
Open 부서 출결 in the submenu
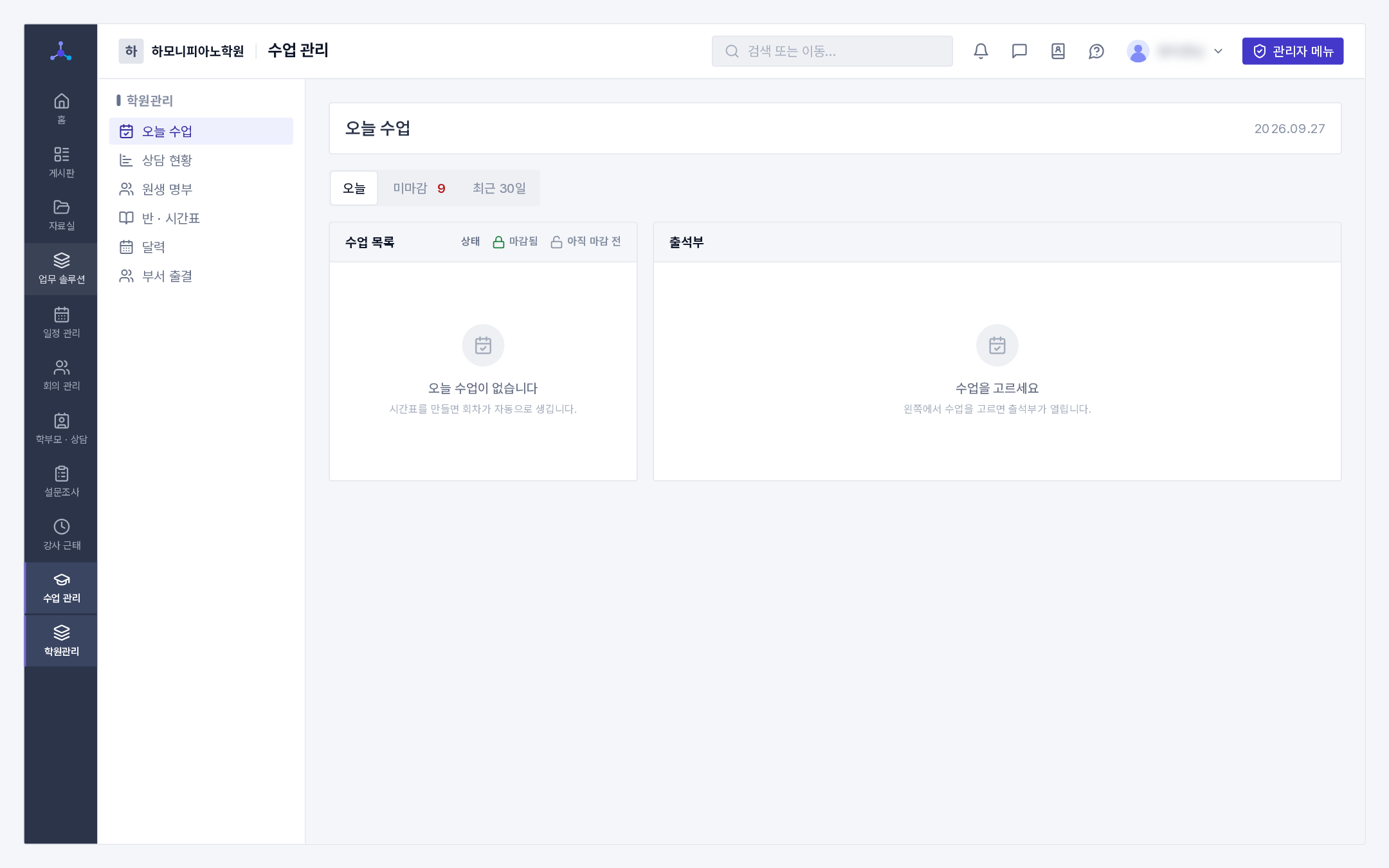pos(201,276)
